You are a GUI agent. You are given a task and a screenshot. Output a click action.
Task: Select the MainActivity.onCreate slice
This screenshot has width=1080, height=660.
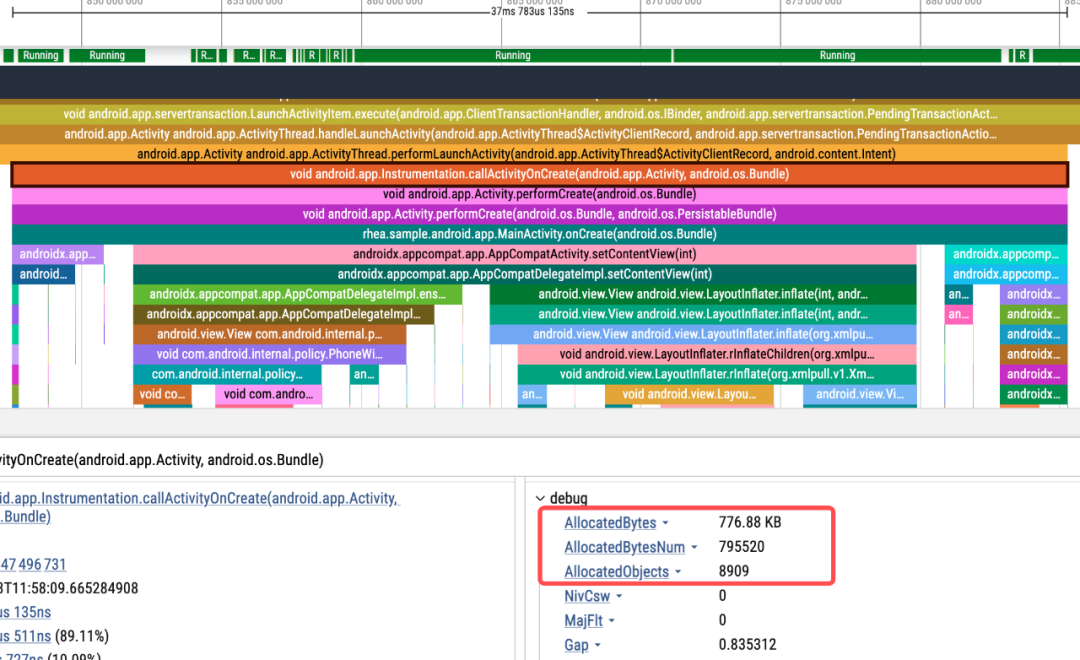539,234
